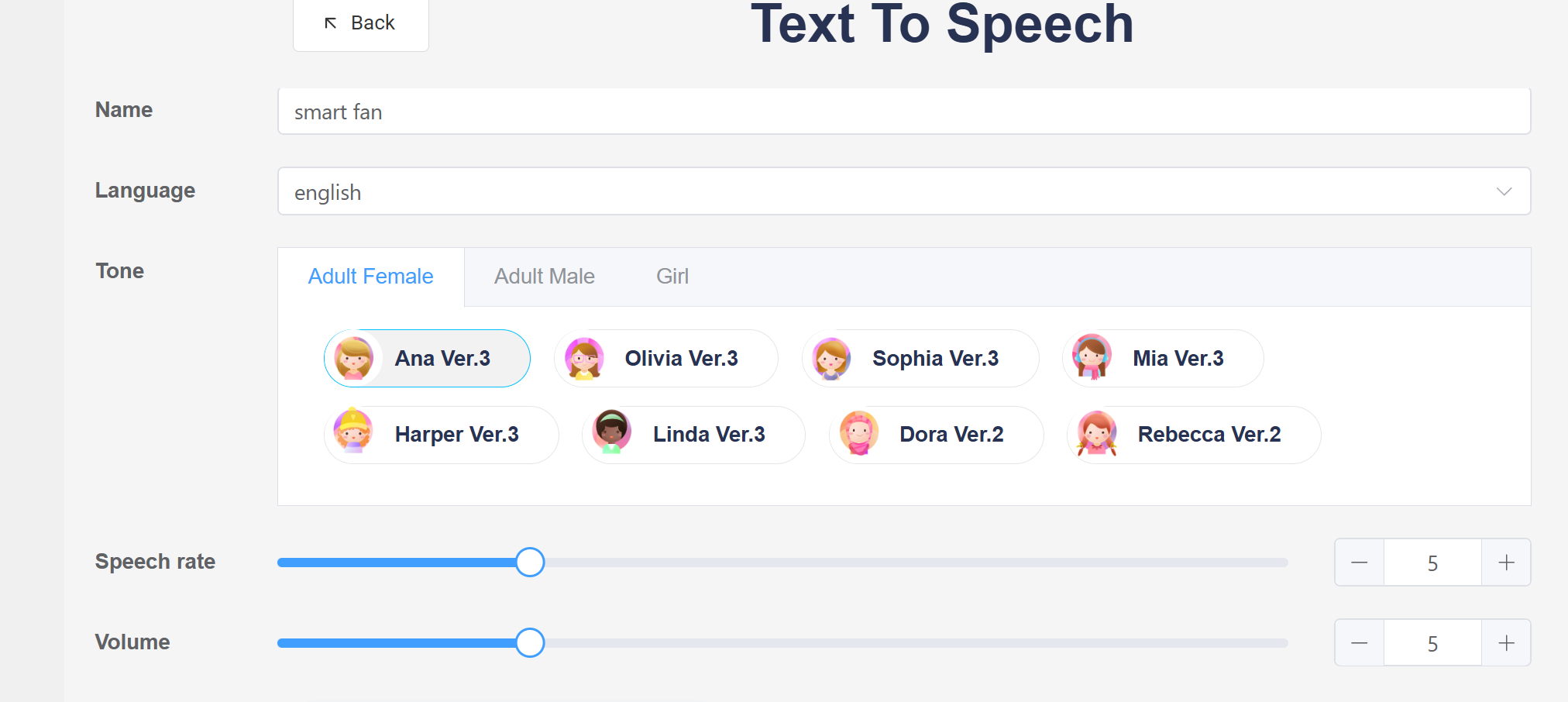Click Ana Ver.3 avatar icon
The width and height of the screenshot is (1568, 702).
354,359
